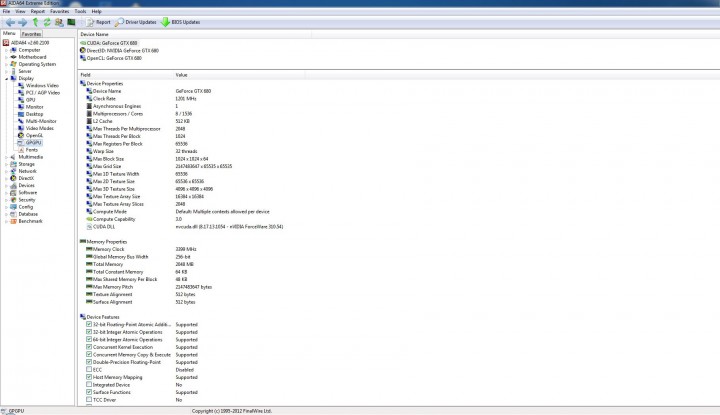Expand the Software tree node
The image size is (720, 415).
click(6, 193)
